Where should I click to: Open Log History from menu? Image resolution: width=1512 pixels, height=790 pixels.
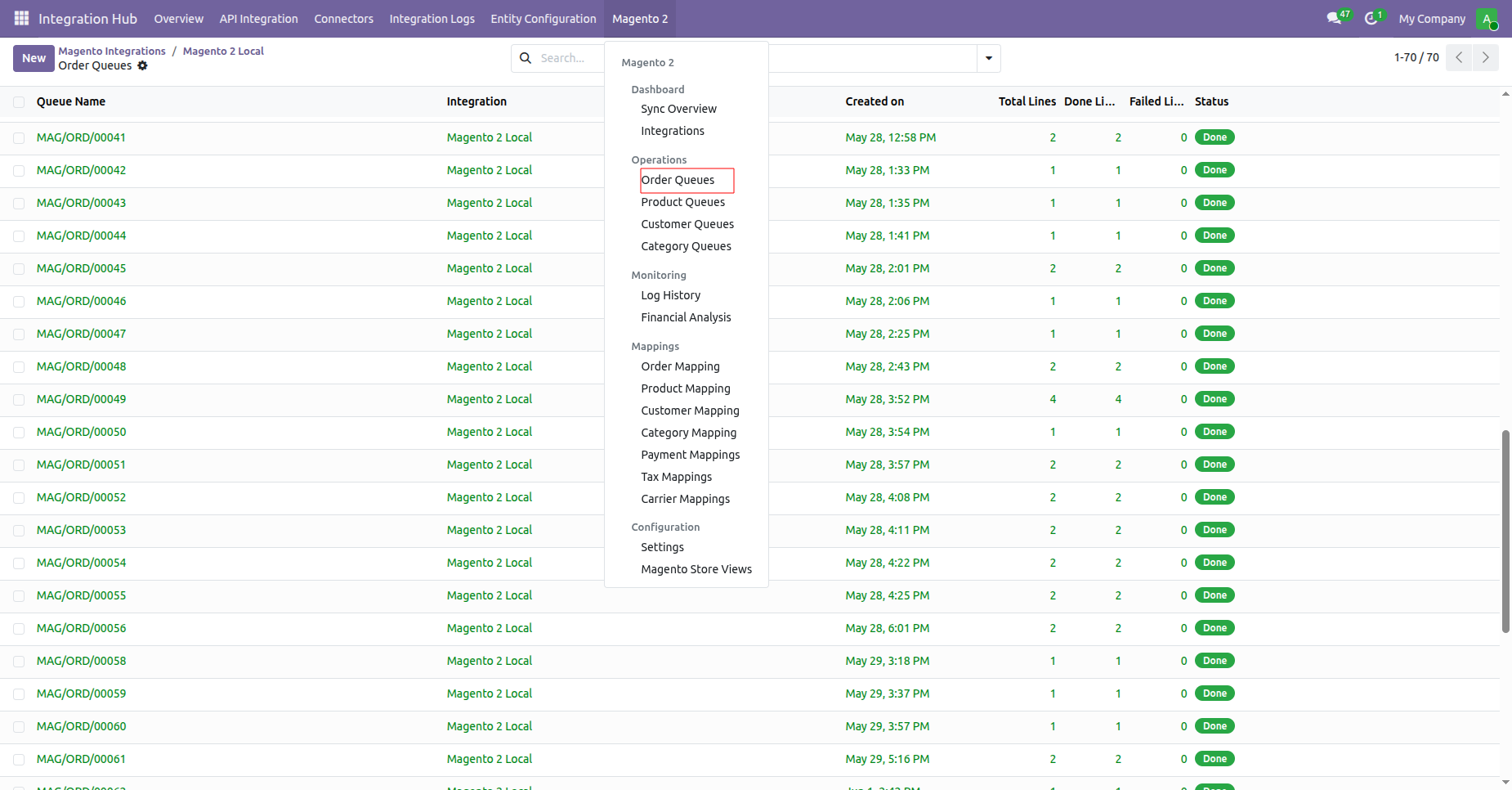[670, 295]
